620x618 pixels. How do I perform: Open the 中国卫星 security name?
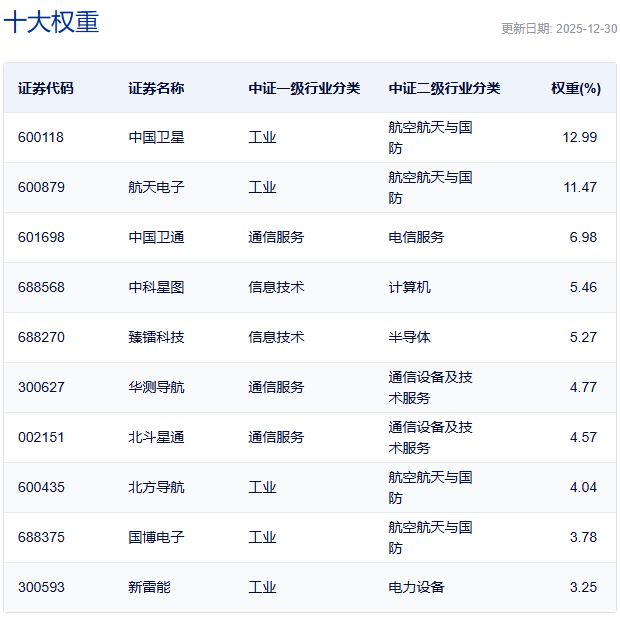[156, 137]
